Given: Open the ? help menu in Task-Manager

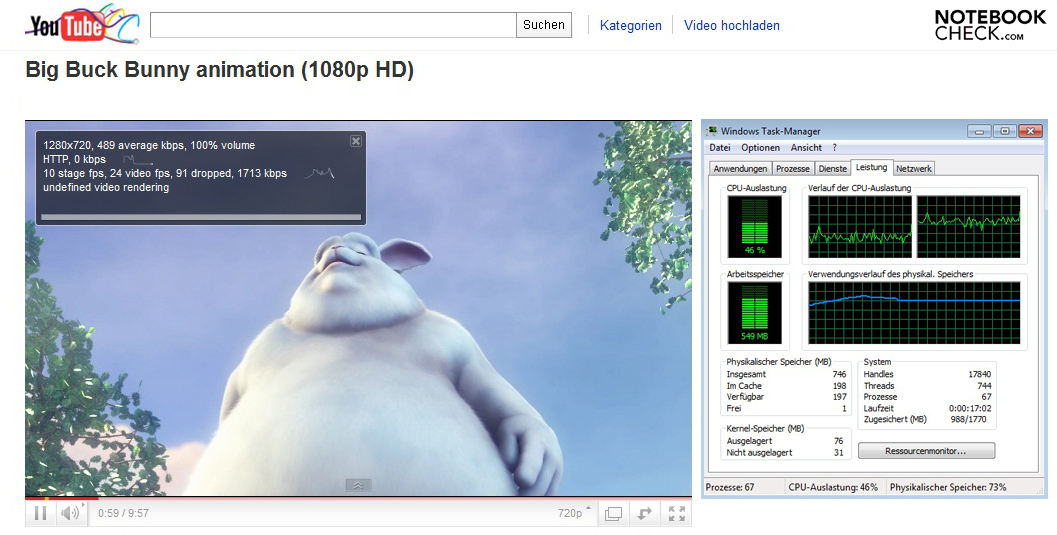Looking at the screenshot, I should pos(835,148).
